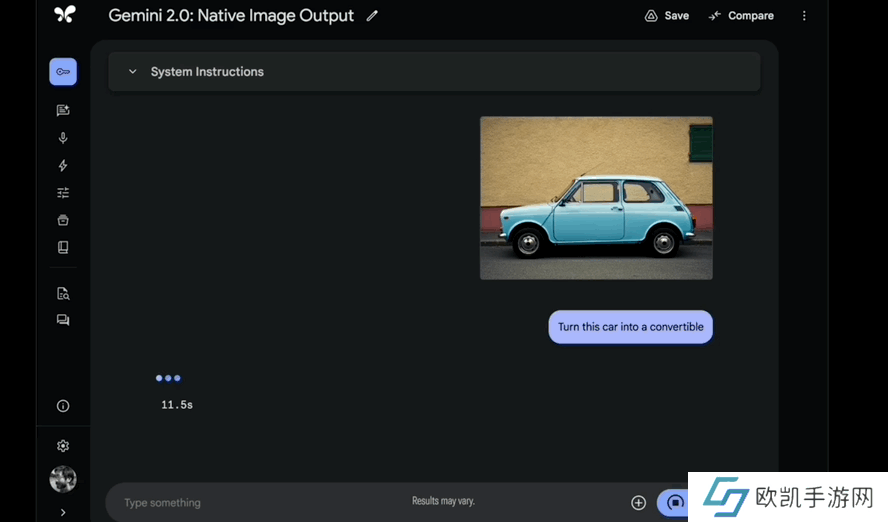Select the microphone stream icon
Viewport: 888px width, 522px height.
pyautogui.click(x=63, y=138)
